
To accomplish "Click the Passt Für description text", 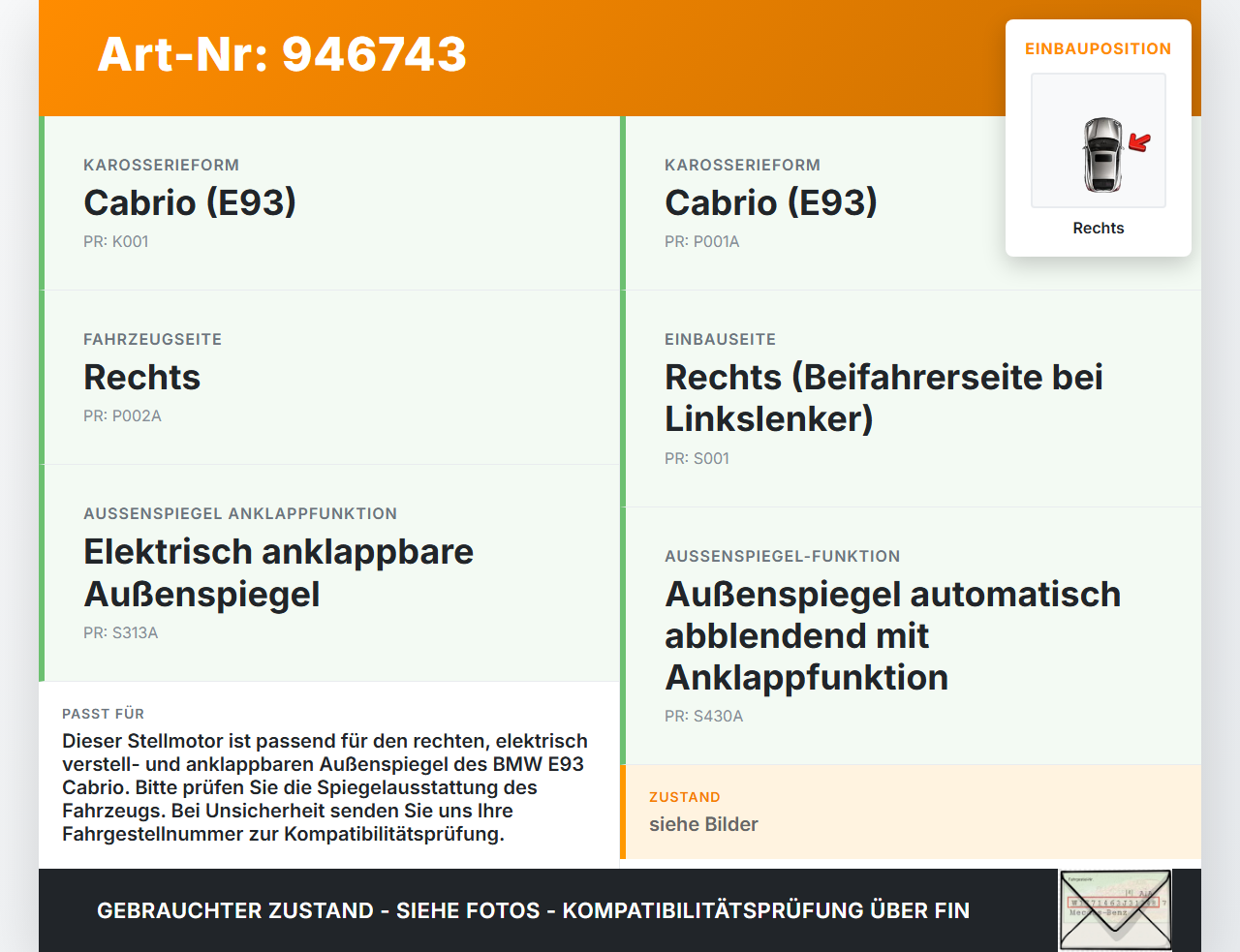I will [x=325, y=787].
